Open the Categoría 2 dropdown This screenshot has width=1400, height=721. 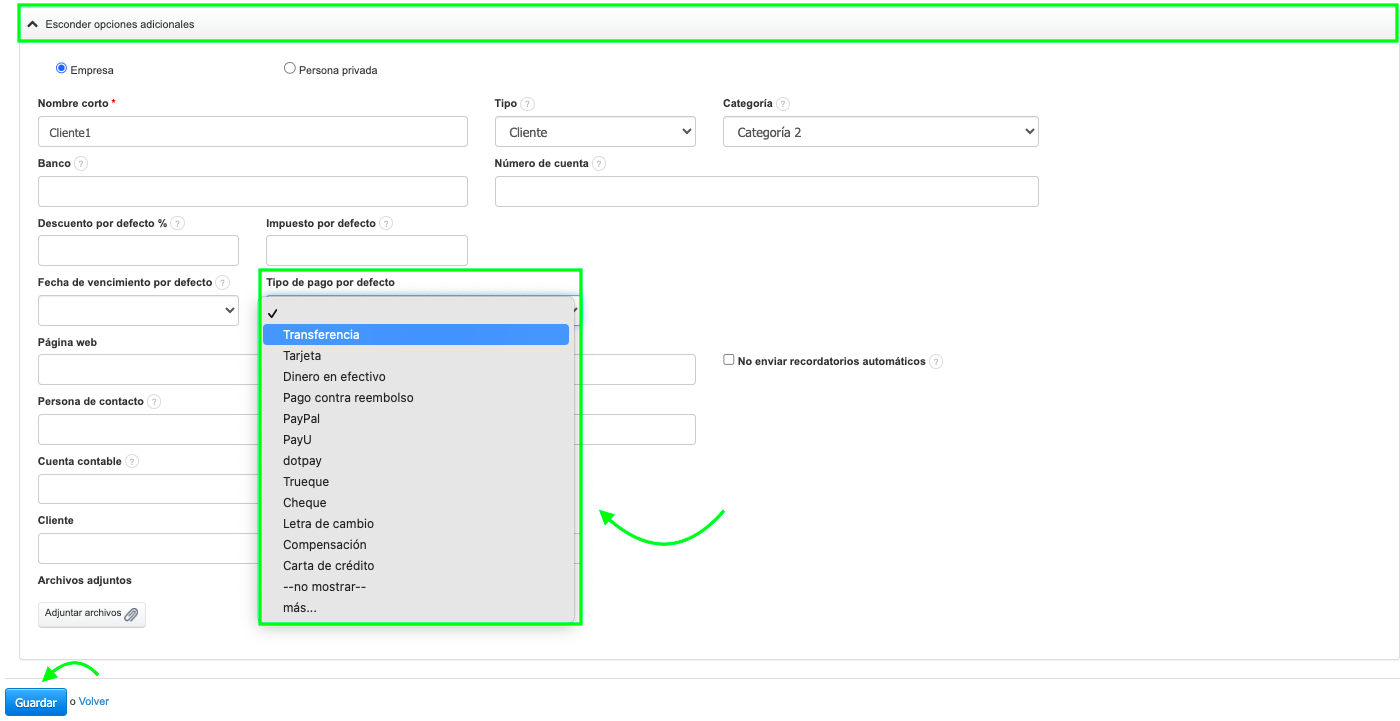pyautogui.click(x=880, y=132)
